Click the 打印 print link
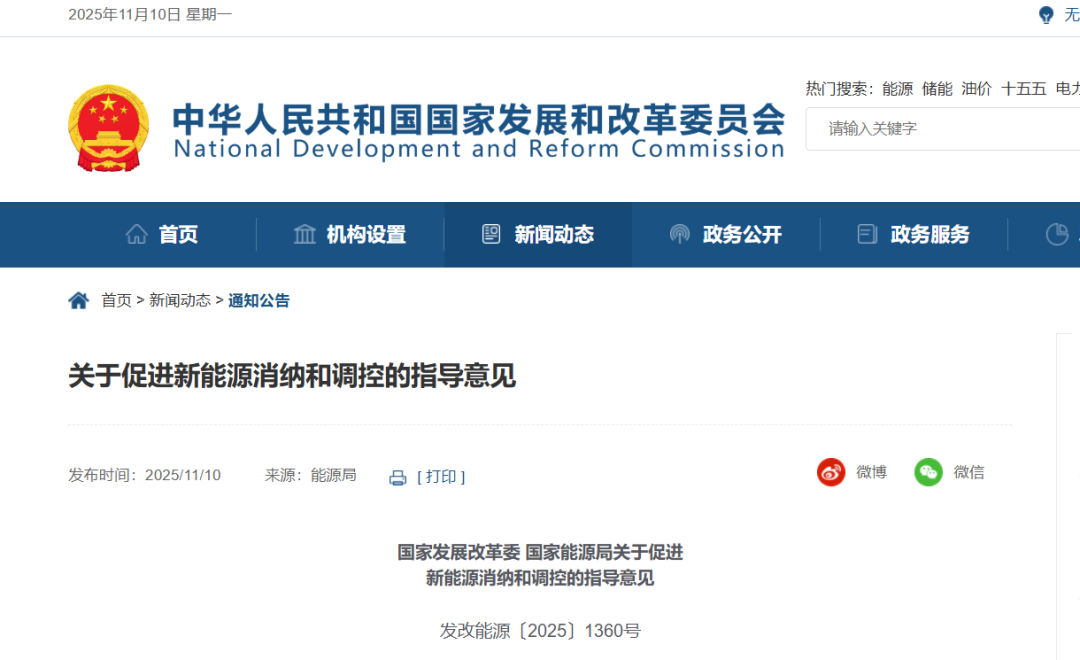The width and height of the screenshot is (1080, 660). 441,477
